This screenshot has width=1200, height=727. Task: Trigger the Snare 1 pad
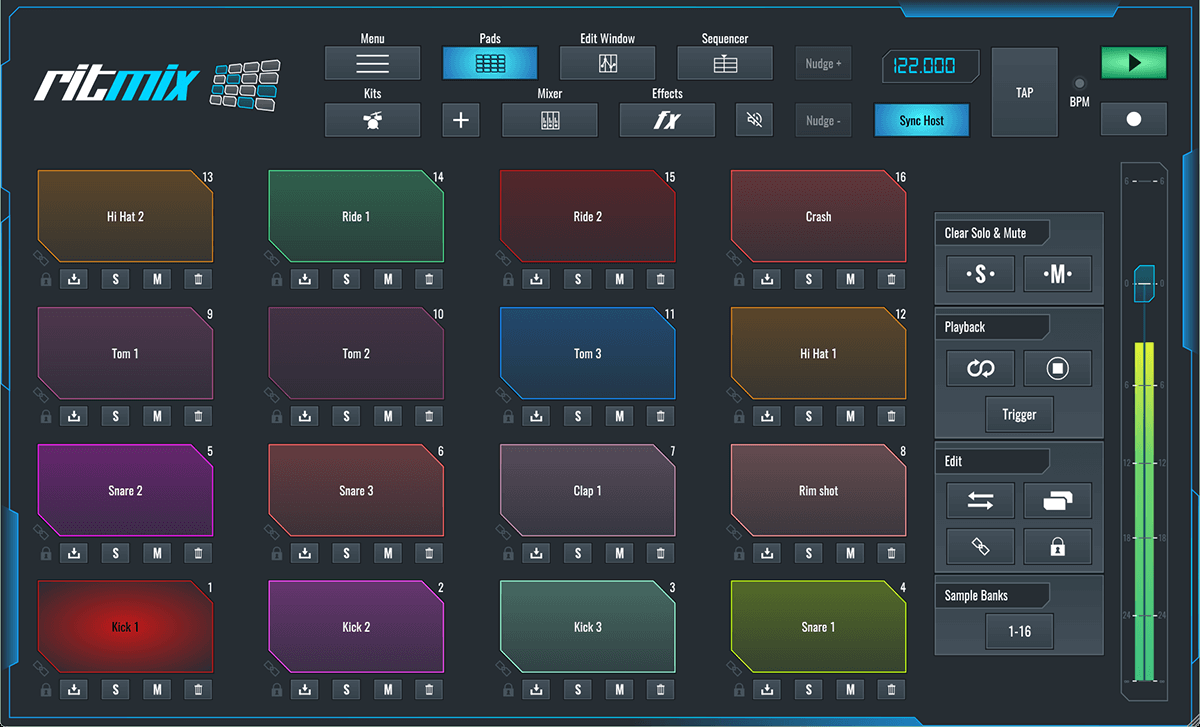818,627
